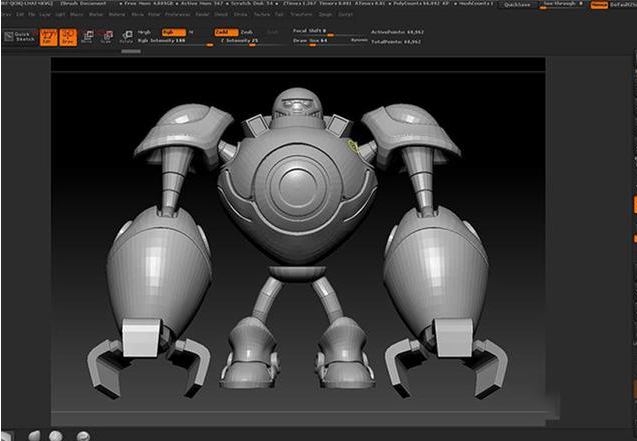
Task: Select the Rotate transform icon
Action: click(x=126, y=37)
